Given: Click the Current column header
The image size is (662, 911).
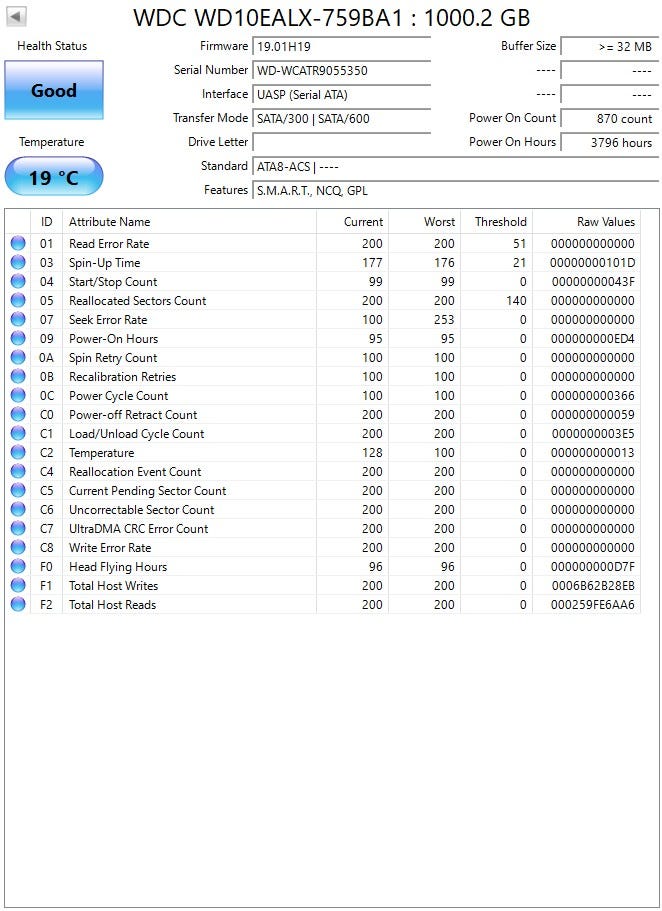Looking at the screenshot, I should [x=352, y=222].
